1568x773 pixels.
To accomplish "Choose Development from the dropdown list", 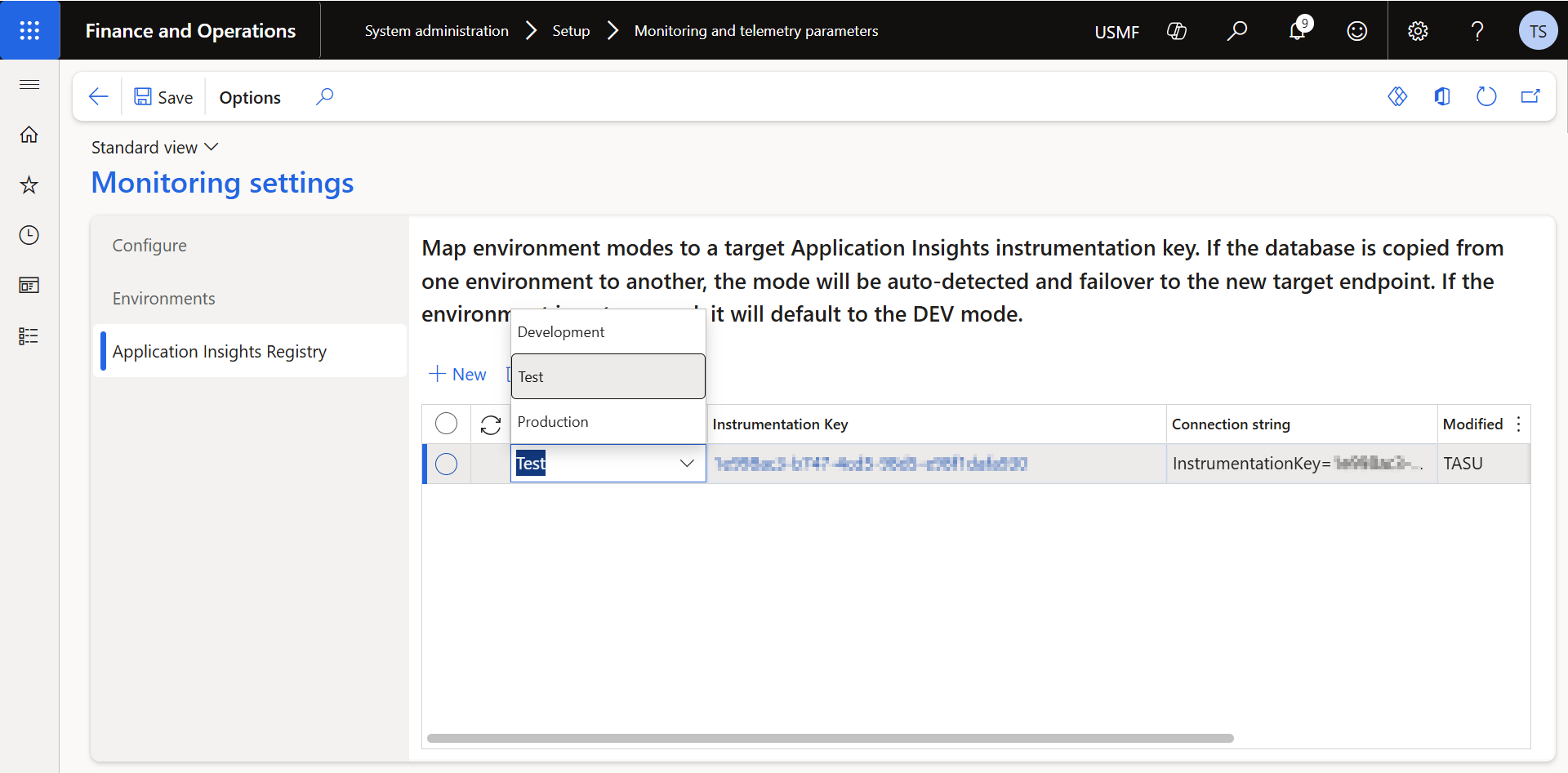I will click(x=608, y=331).
